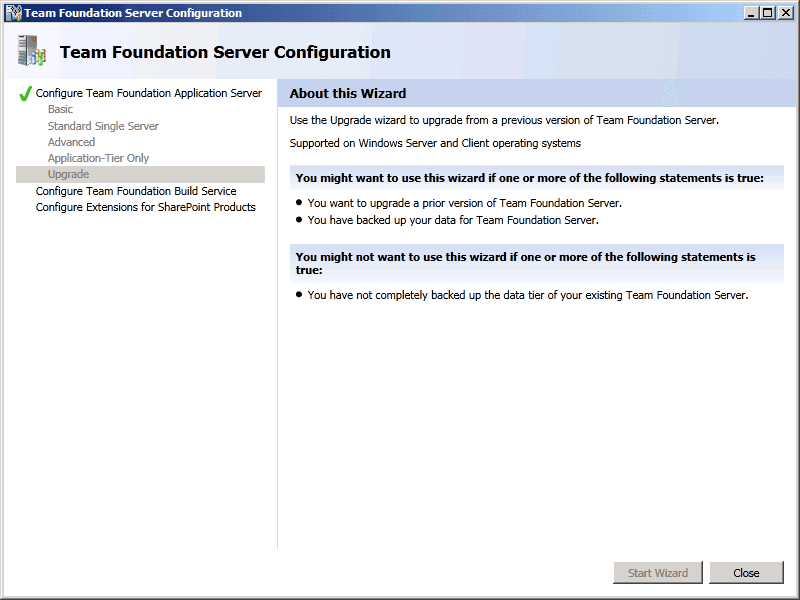Click the window title bar text
800x600 pixels.
[133, 13]
